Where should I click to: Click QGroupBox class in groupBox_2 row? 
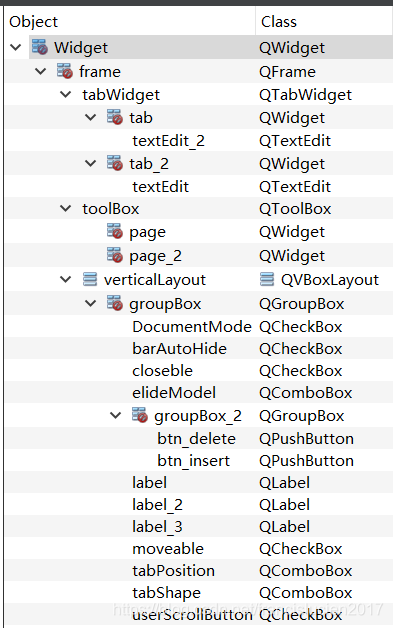coord(301,416)
